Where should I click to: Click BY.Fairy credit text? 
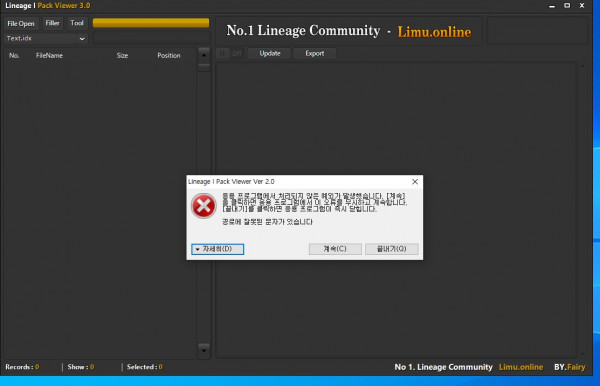tap(569, 367)
